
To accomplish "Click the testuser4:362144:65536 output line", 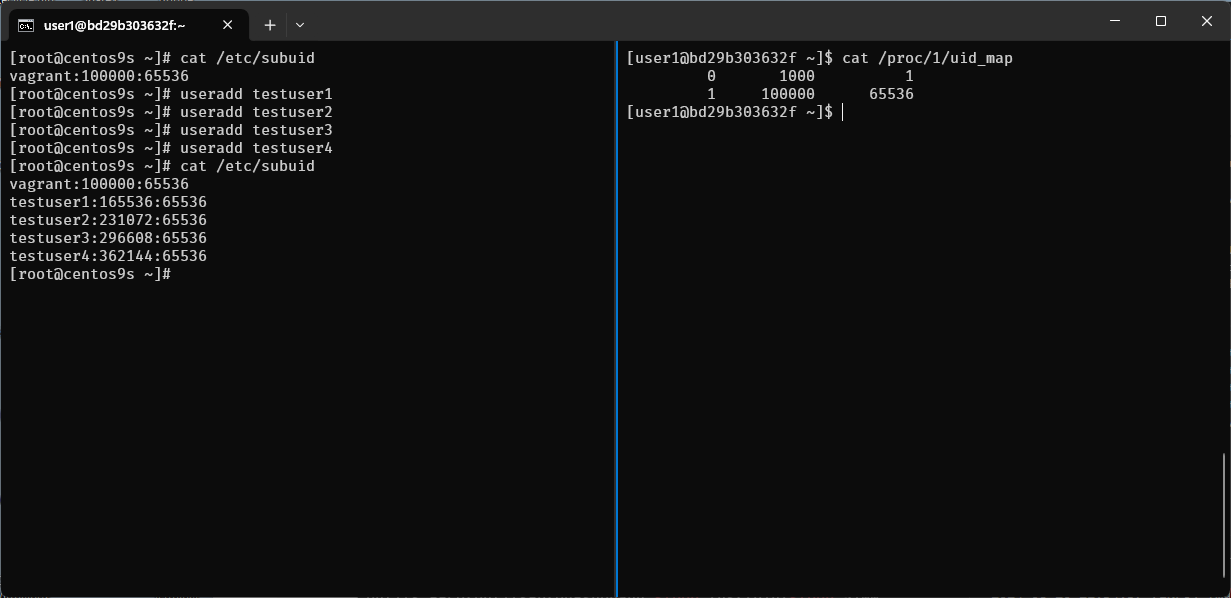I will click(x=108, y=256).
